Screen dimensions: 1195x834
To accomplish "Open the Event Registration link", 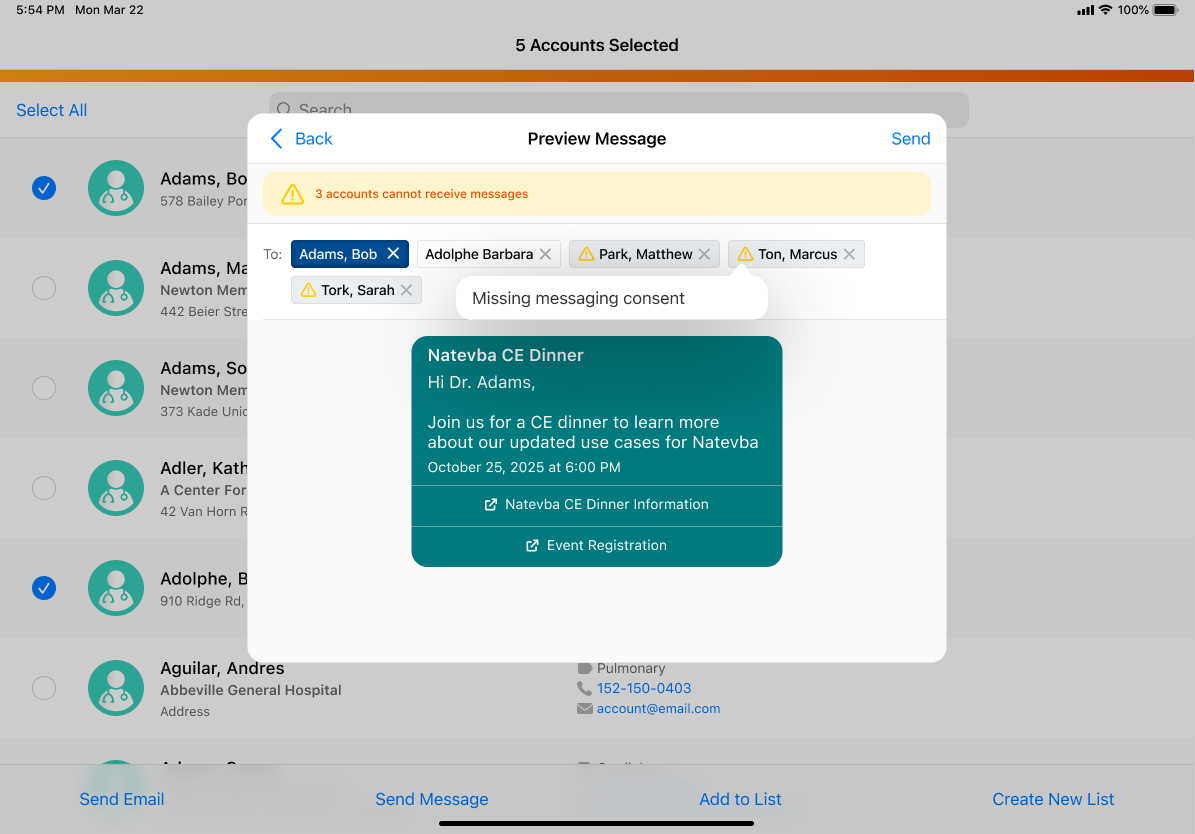I will [597, 546].
